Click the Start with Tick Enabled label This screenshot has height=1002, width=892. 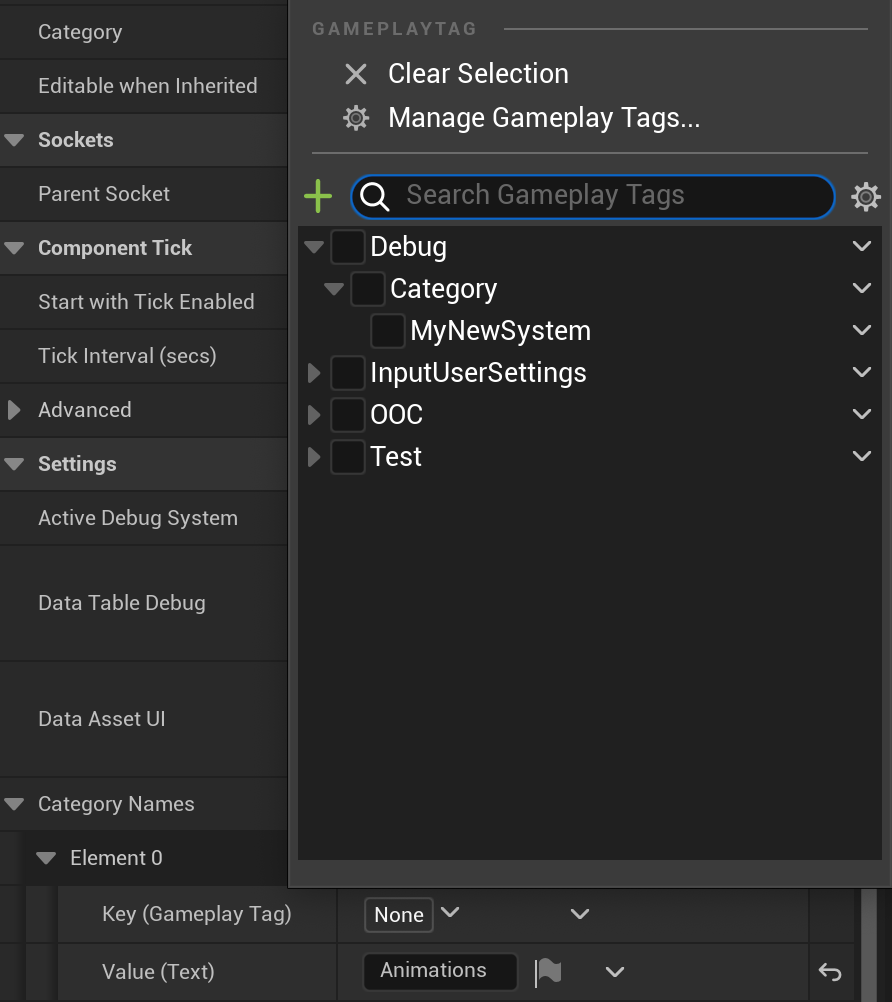pyautogui.click(x=146, y=302)
